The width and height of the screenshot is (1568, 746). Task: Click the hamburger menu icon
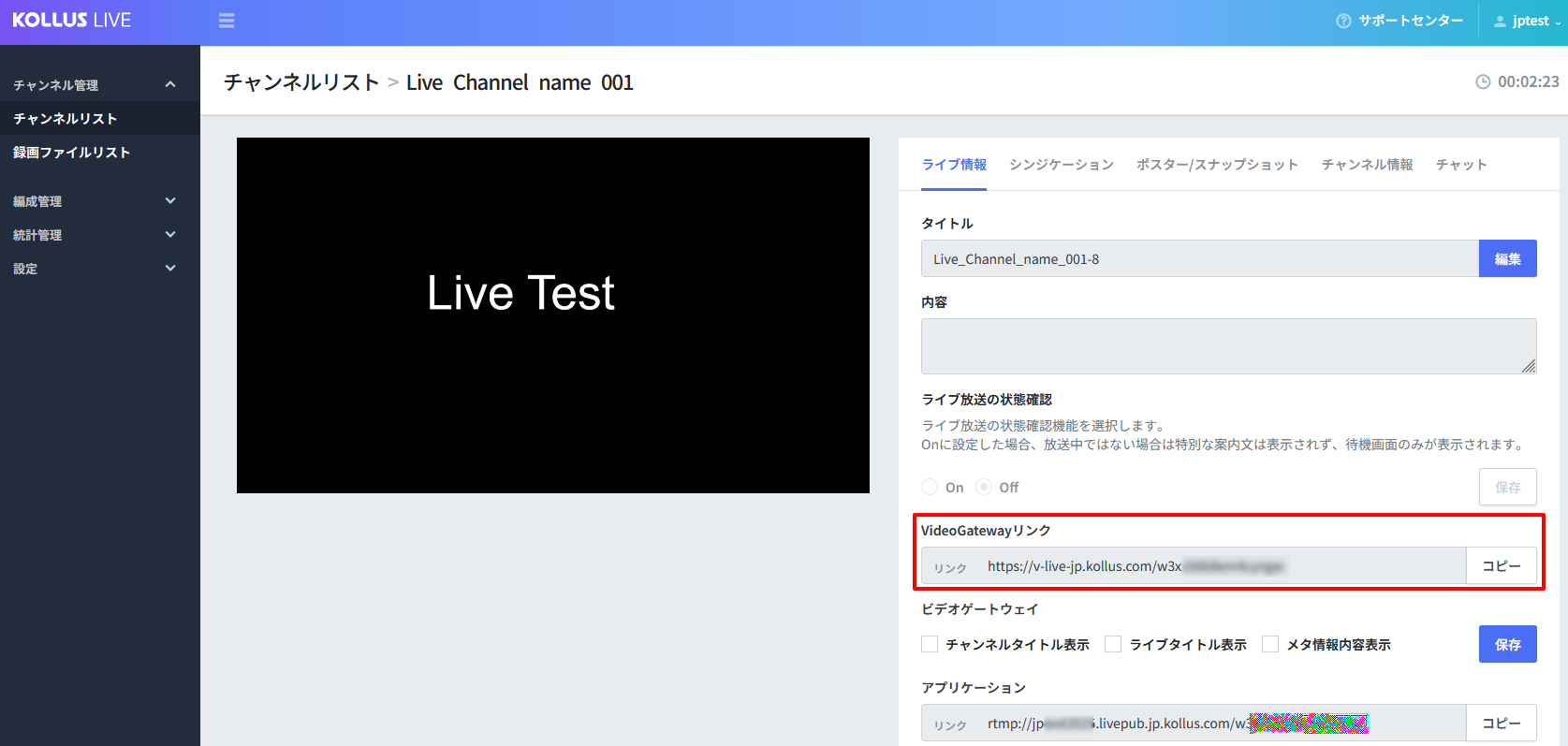point(227,21)
